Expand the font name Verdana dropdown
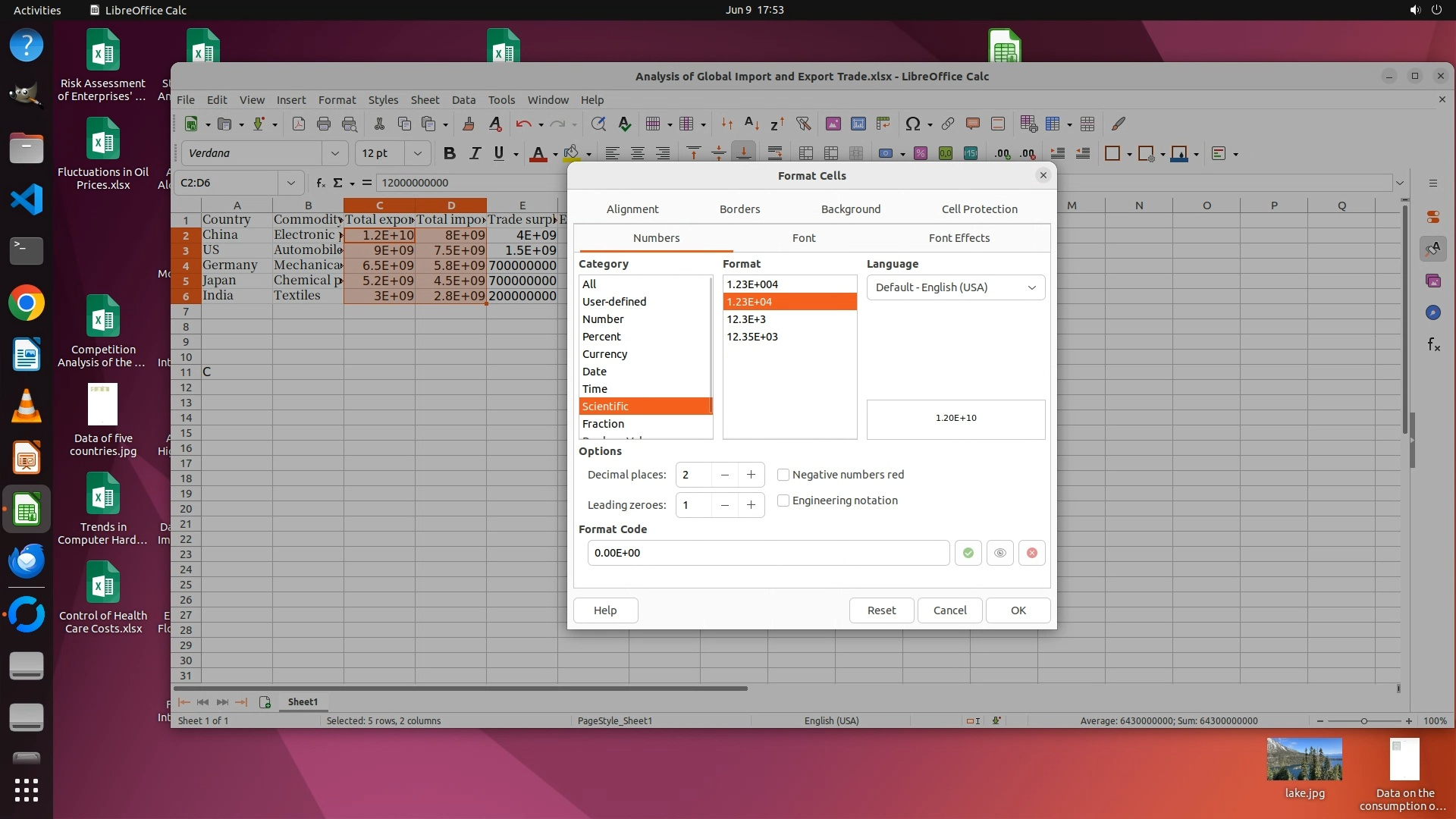Viewport: 1456px width, 819px height. [x=334, y=153]
